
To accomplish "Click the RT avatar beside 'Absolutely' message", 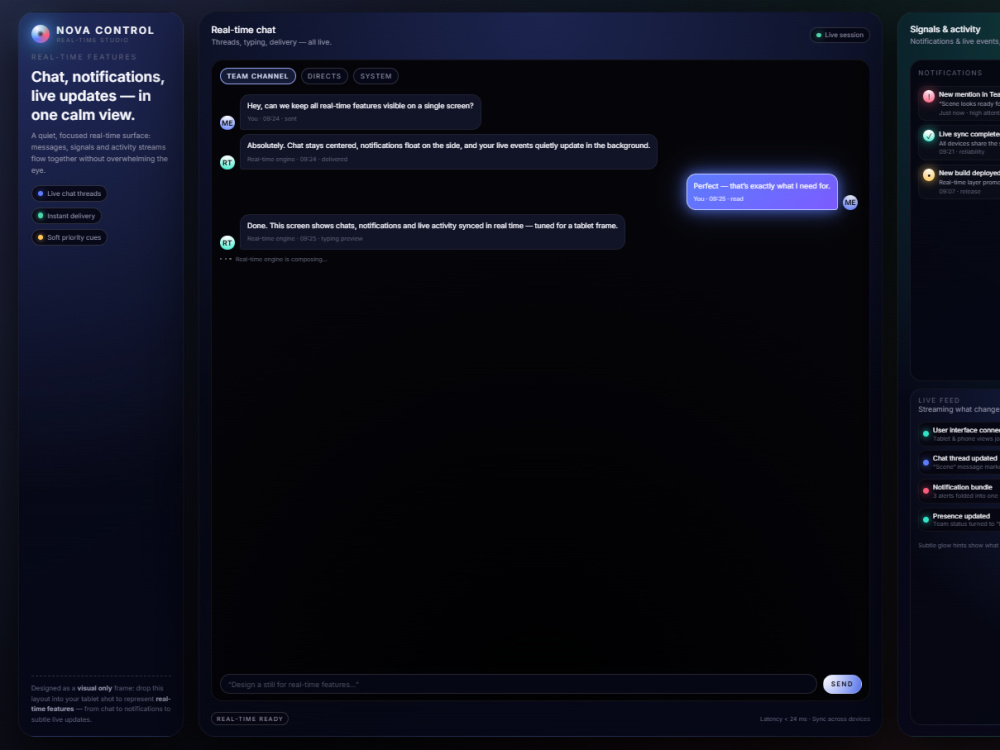I will pos(227,163).
